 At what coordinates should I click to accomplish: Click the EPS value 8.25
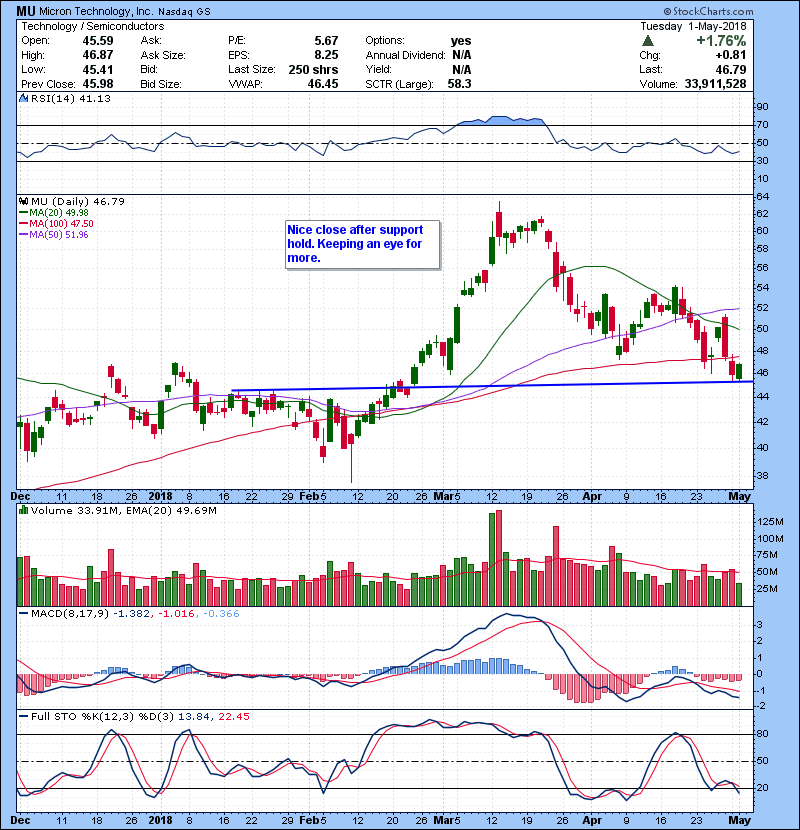(x=326, y=55)
